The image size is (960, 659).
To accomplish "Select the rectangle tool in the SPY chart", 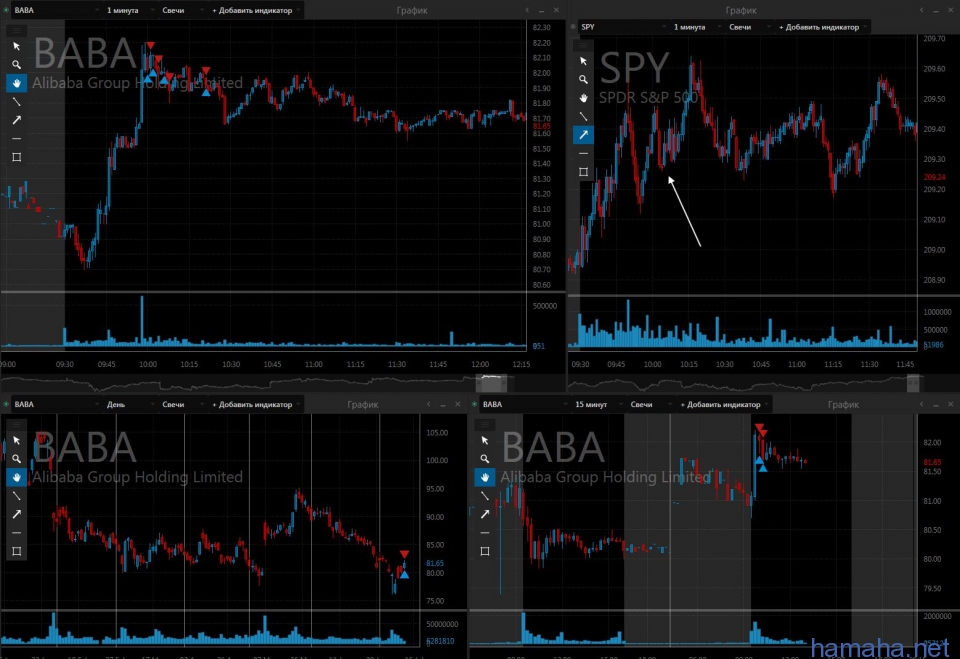I will tap(583, 172).
